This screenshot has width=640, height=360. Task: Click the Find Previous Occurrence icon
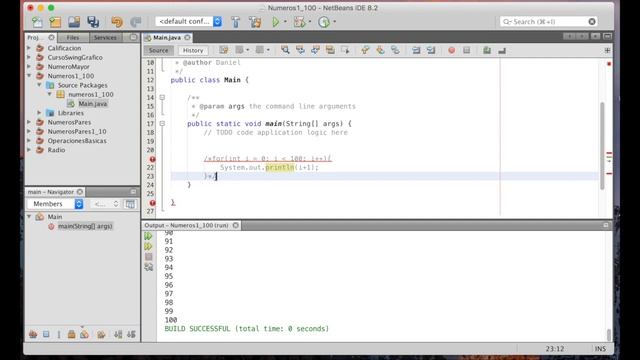[300, 50]
